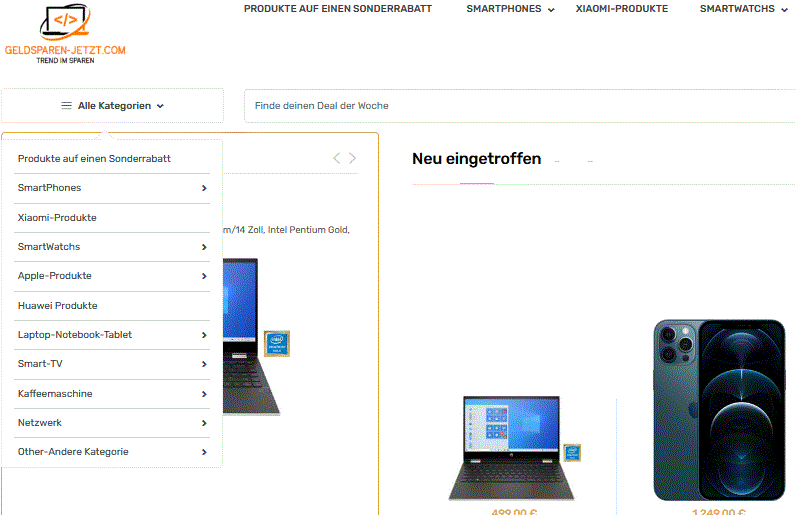796x515 pixels.
Task: Open Produkte auf einen Sonderrabatt top link
Action: pos(338,9)
